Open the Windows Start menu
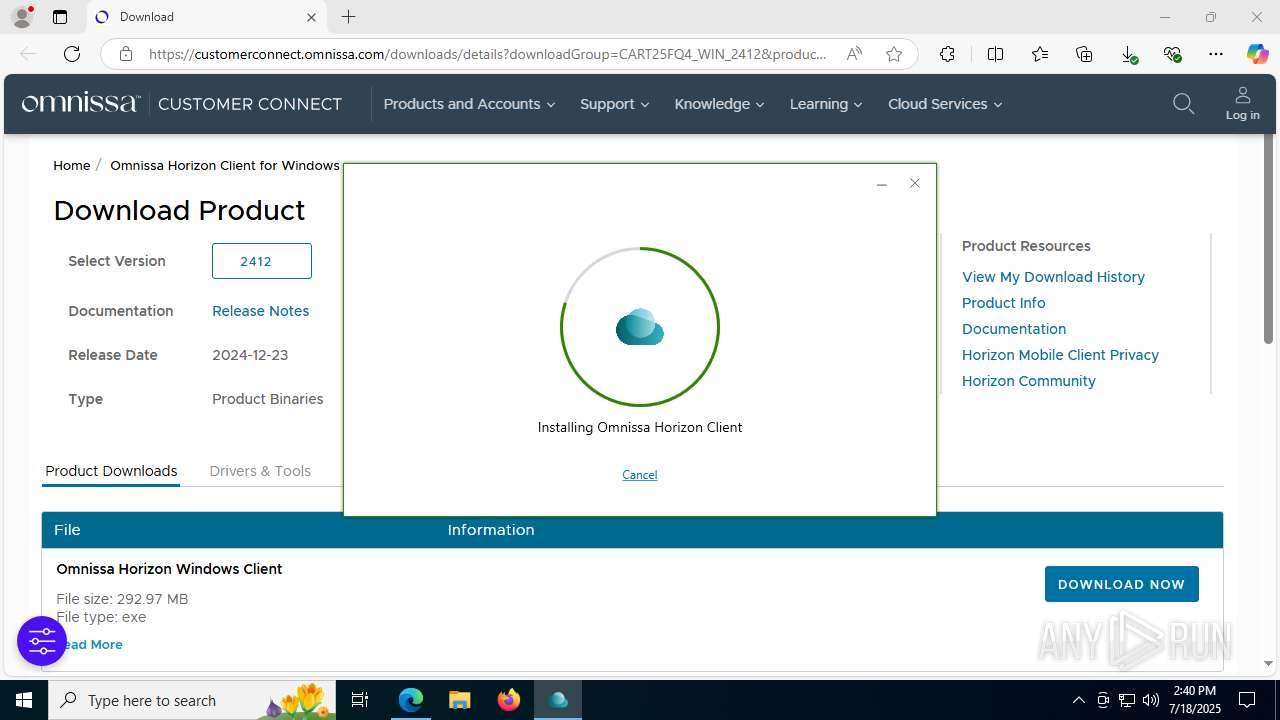The width and height of the screenshot is (1280, 720). (x=24, y=700)
